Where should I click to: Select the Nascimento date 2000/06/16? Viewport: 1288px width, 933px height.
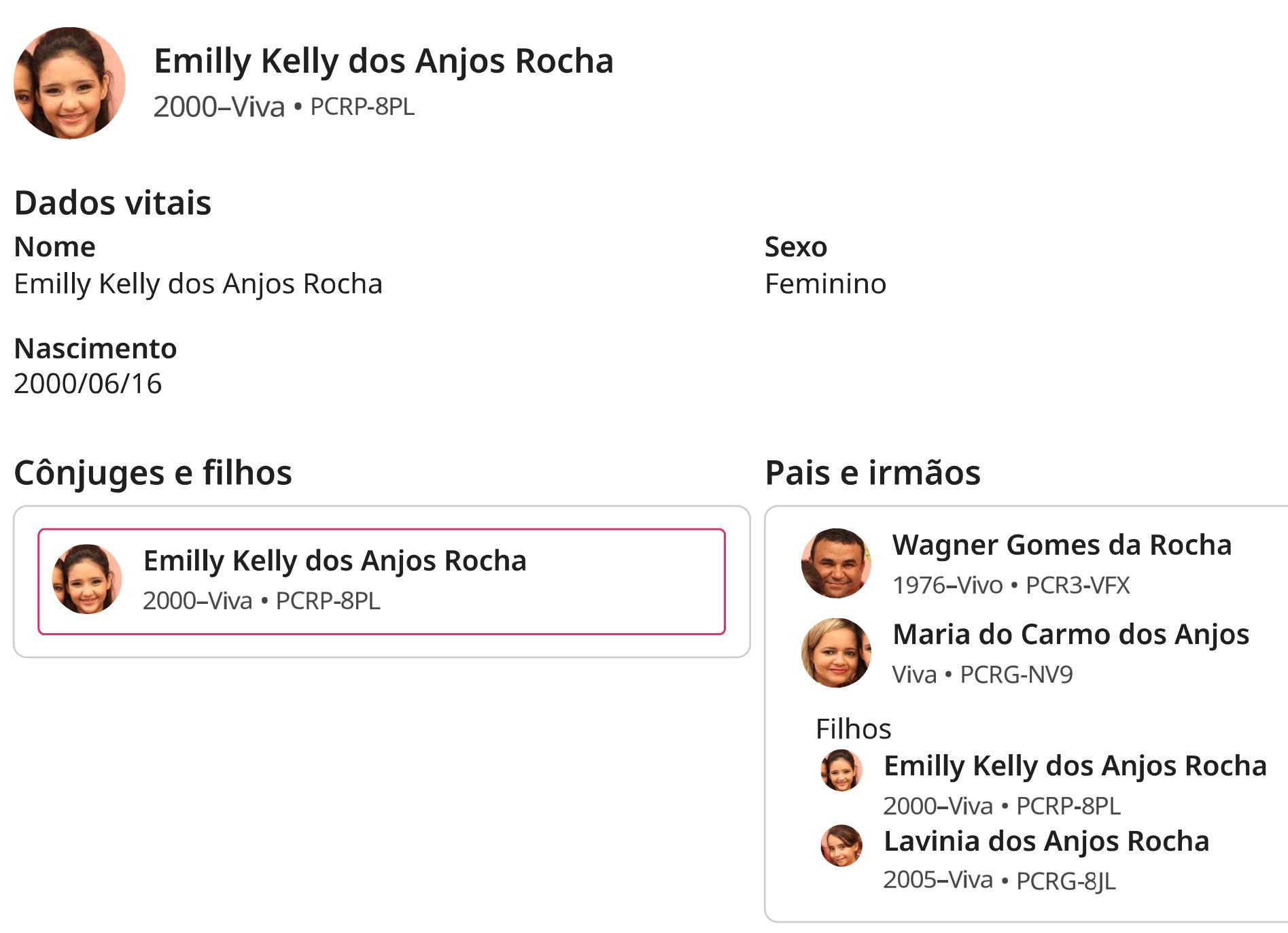coord(88,384)
